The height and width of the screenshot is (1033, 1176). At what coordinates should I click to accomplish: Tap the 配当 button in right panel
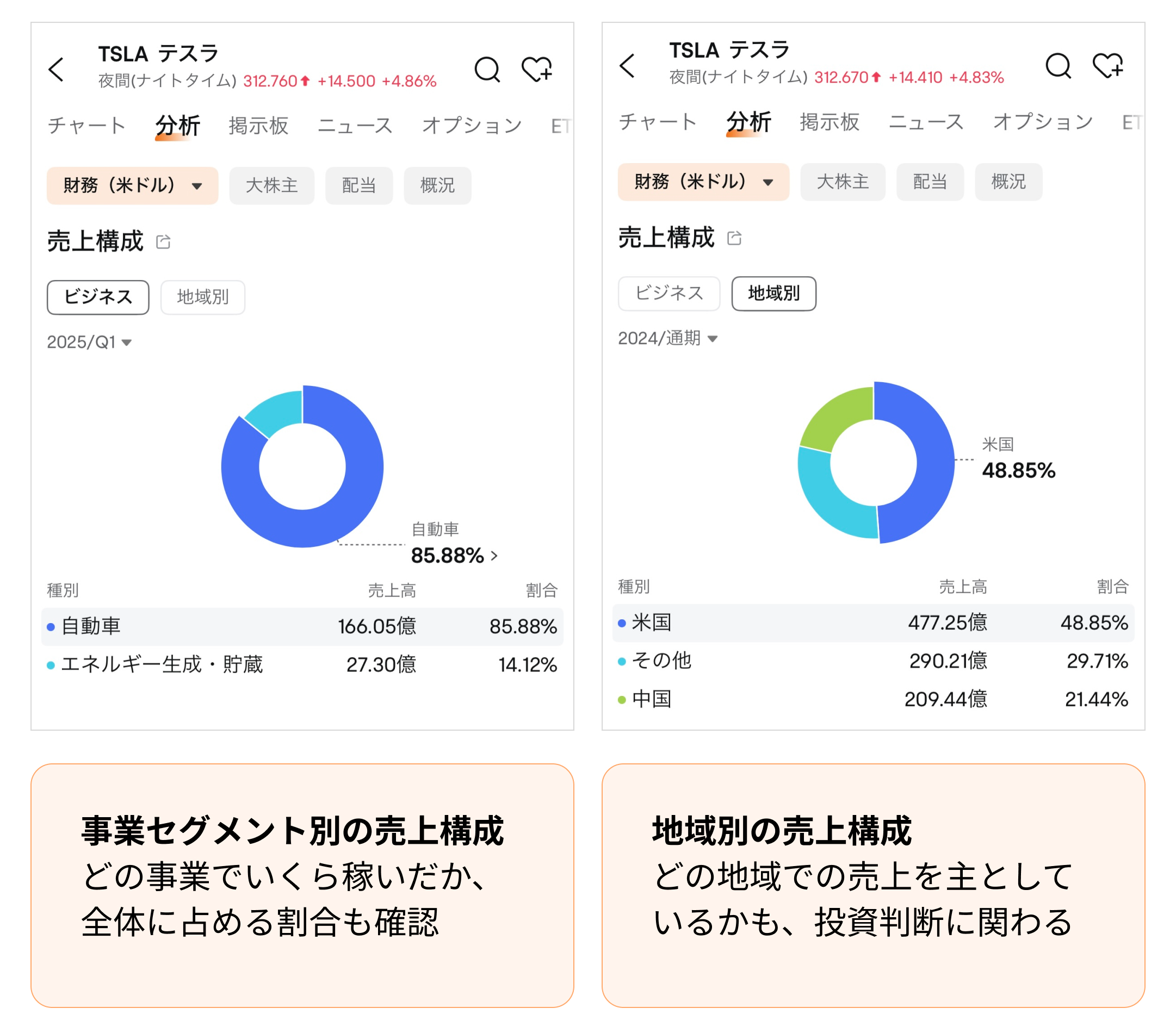tap(930, 182)
